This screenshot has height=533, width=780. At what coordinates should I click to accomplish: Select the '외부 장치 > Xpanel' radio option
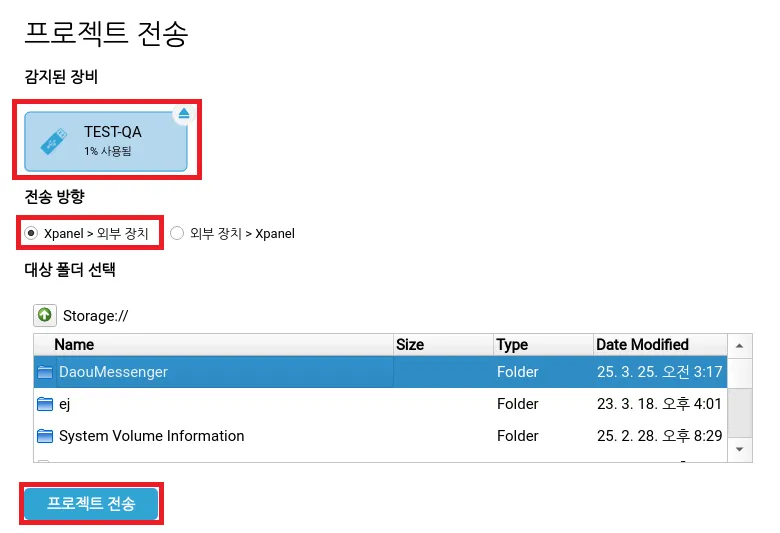pos(177,233)
